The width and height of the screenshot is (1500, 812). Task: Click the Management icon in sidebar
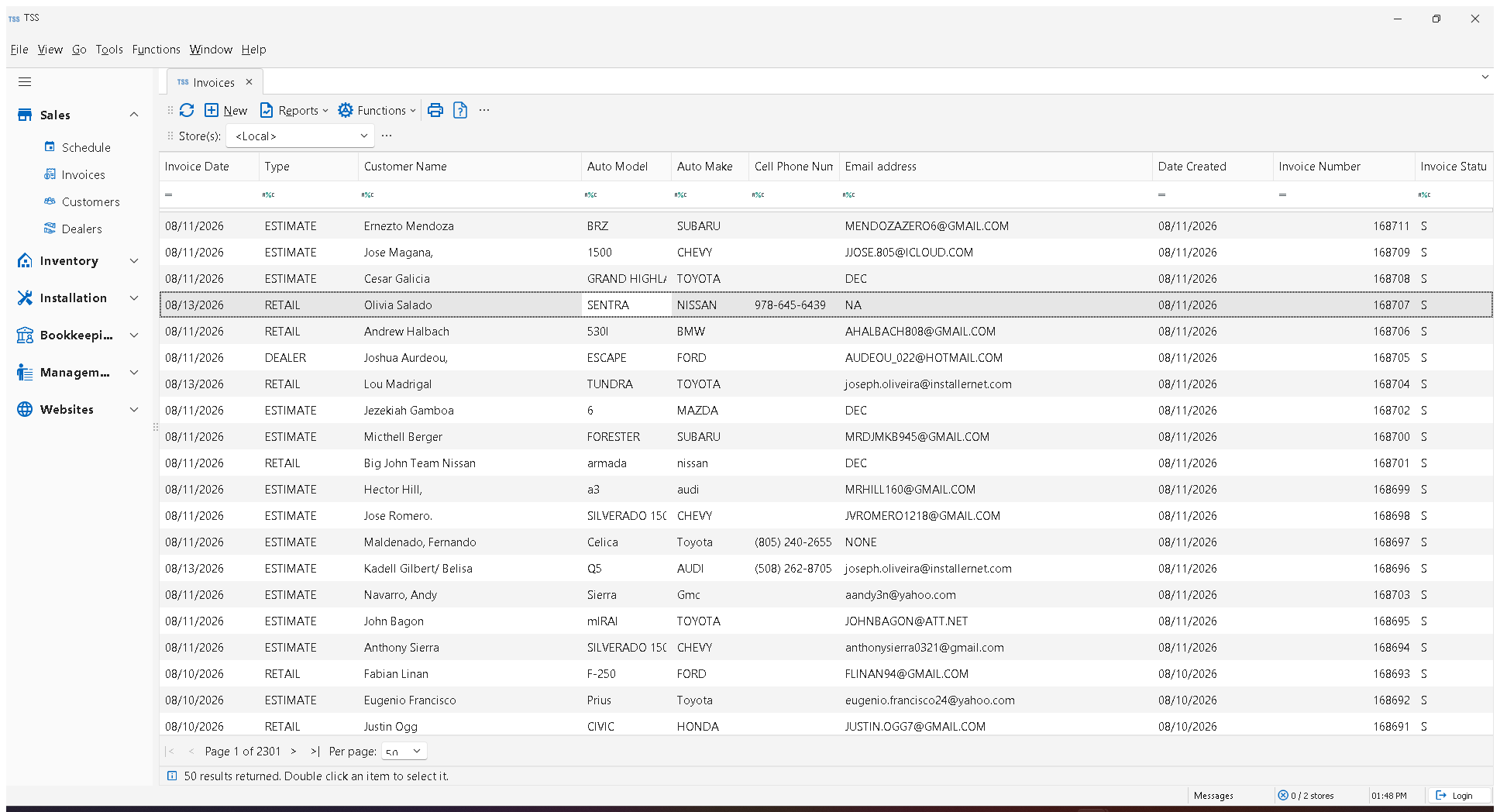(x=25, y=372)
